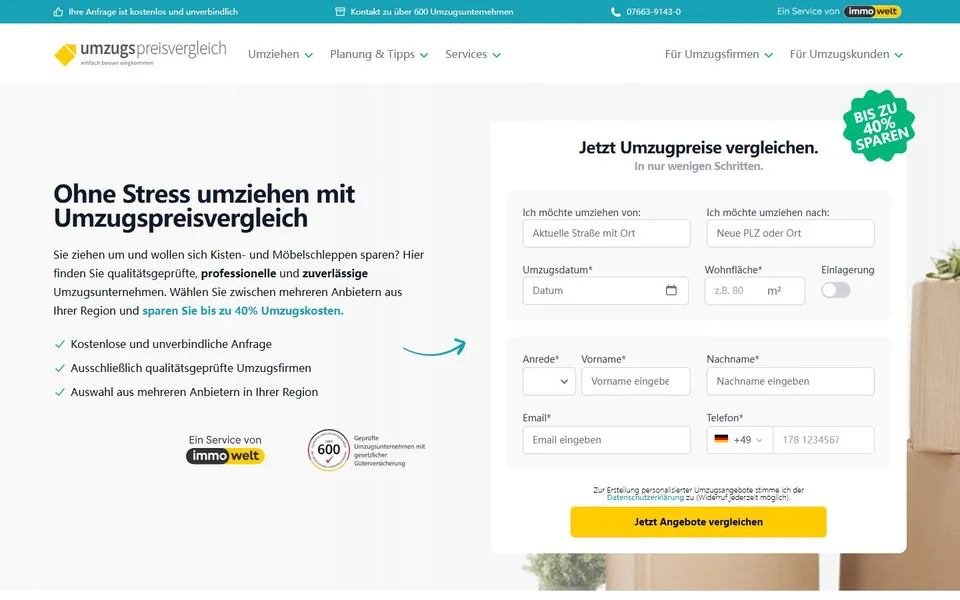Click the Wohnfläche input field

click(754, 290)
